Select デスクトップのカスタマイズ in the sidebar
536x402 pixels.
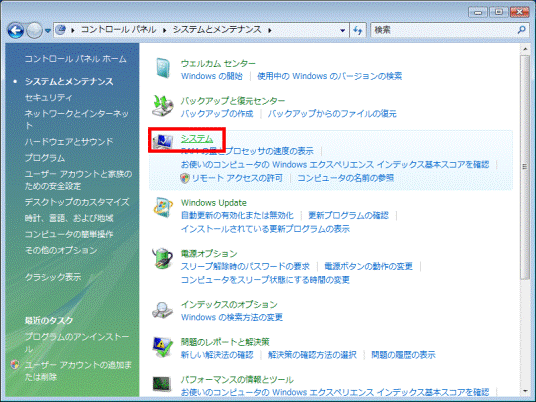pyautogui.click(x=77, y=202)
